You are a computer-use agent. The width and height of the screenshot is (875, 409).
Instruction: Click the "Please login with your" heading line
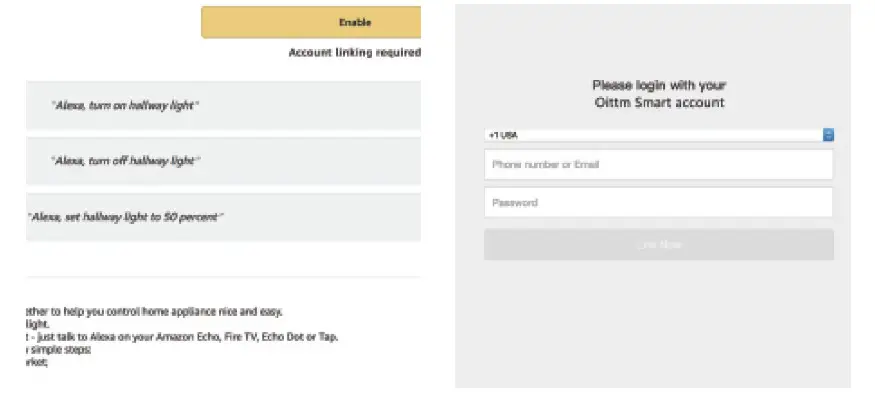click(658, 86)
